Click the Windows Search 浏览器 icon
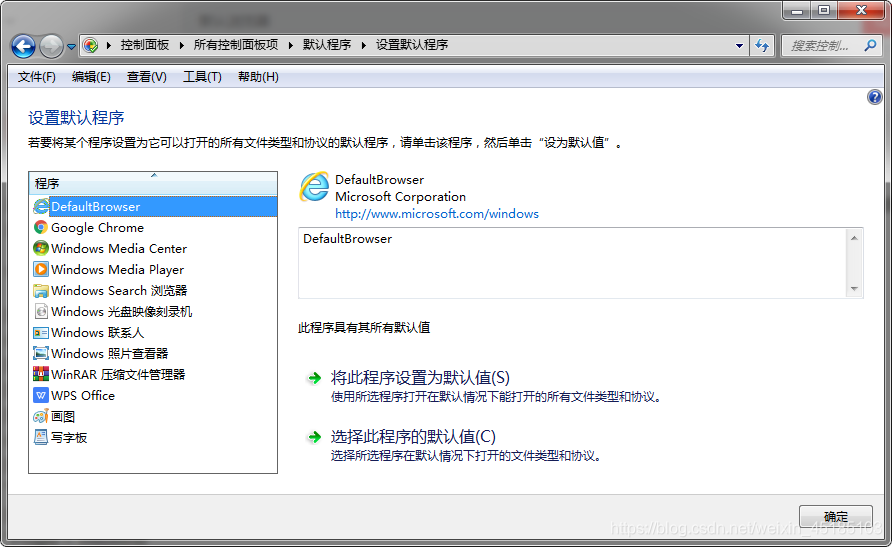This screenshot has height=547, width=892. (x=41, y=291)
